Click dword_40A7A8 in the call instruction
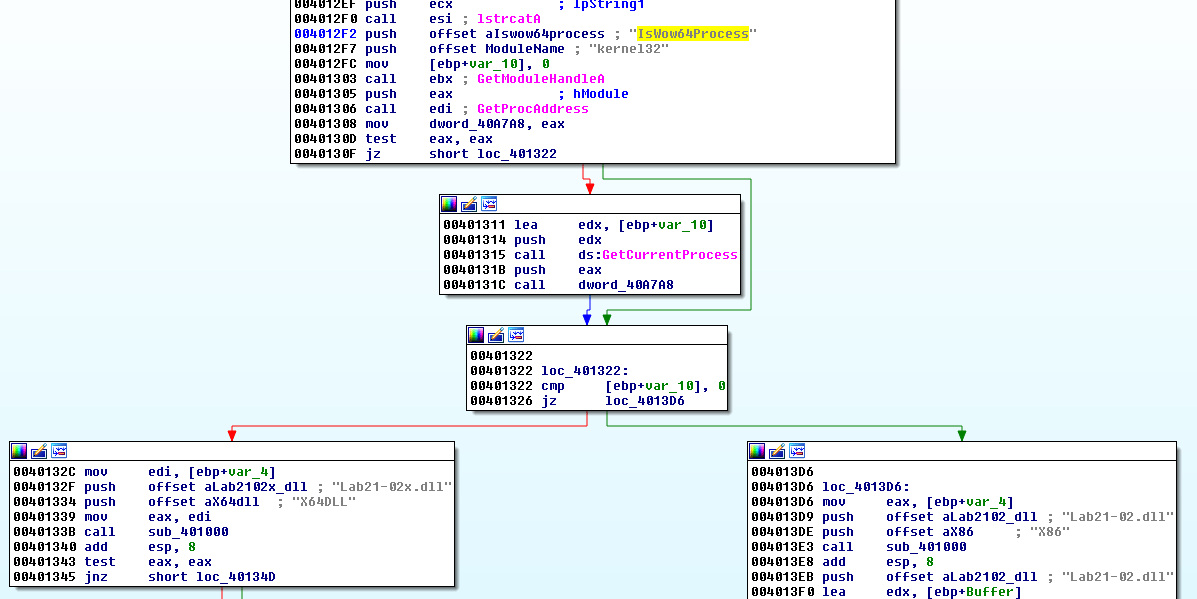 click(625, 285)
